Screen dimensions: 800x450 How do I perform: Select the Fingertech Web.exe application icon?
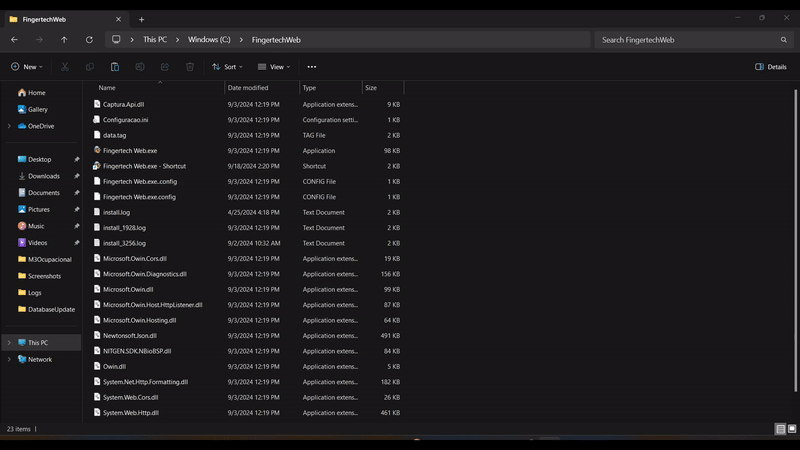pyautogui.click(x=97, y=151)
